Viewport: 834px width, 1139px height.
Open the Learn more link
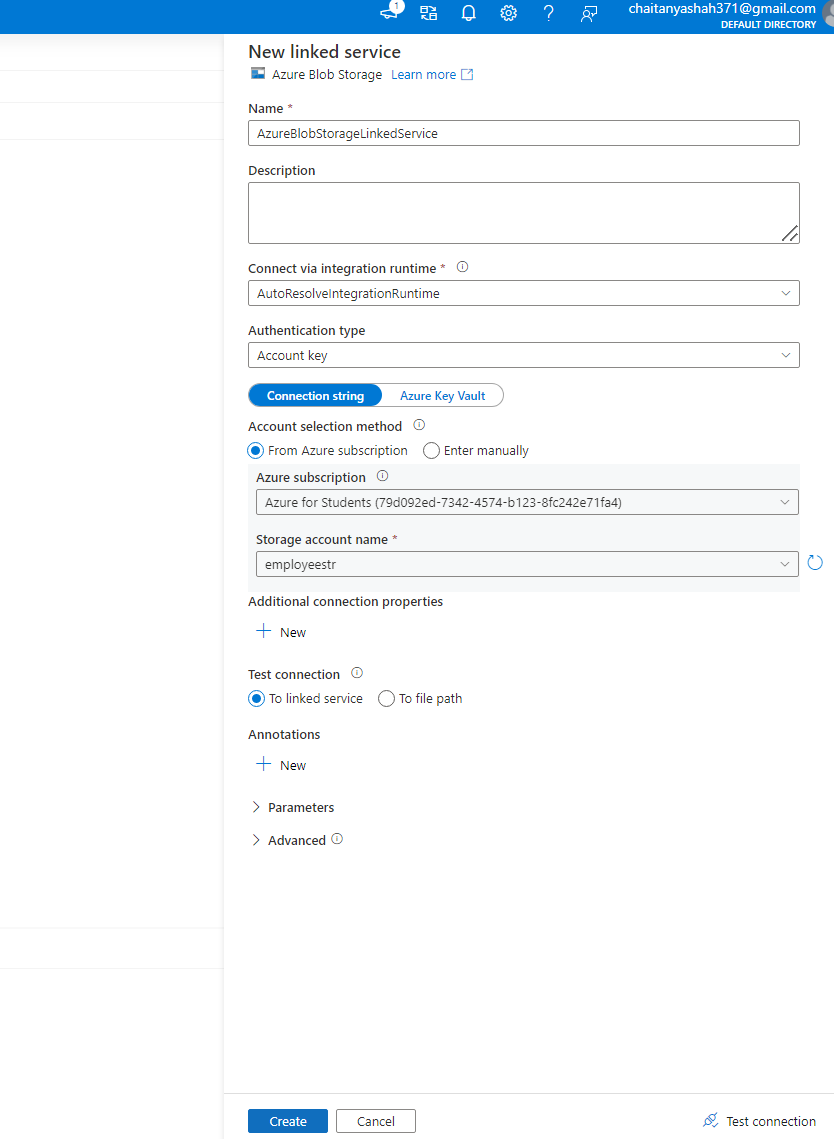click(424, 74)
